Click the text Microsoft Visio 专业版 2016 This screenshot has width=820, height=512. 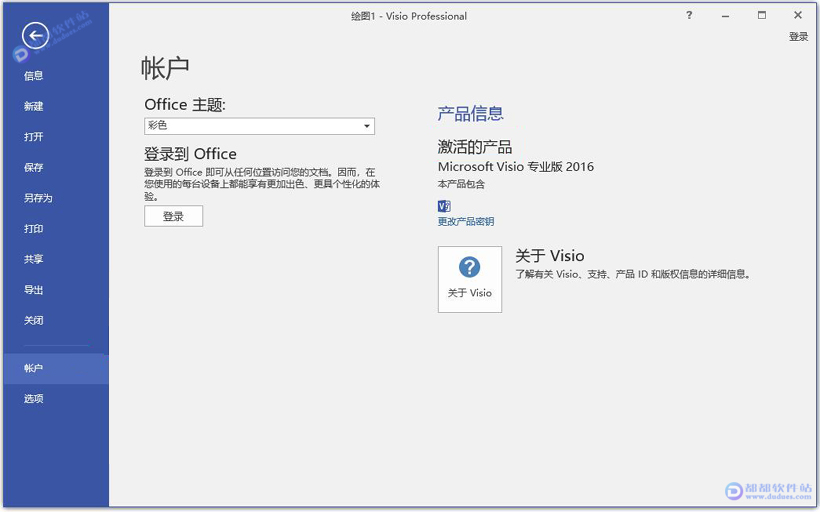(516, 167)
